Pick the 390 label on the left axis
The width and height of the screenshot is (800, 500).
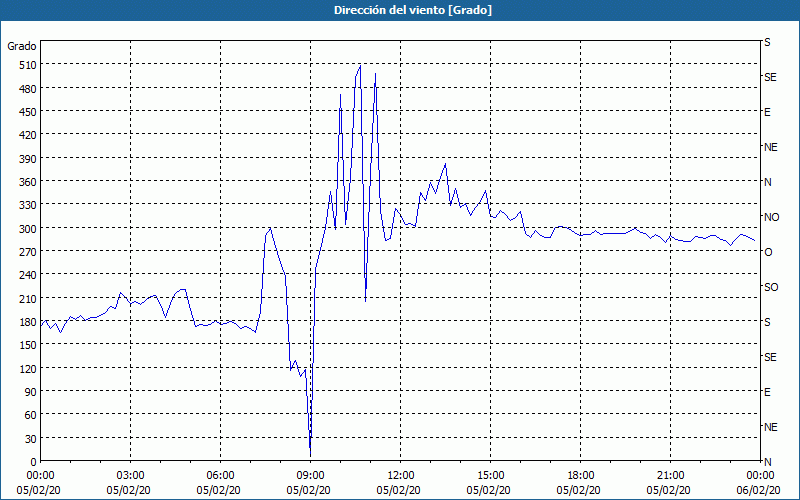[28, 159]
